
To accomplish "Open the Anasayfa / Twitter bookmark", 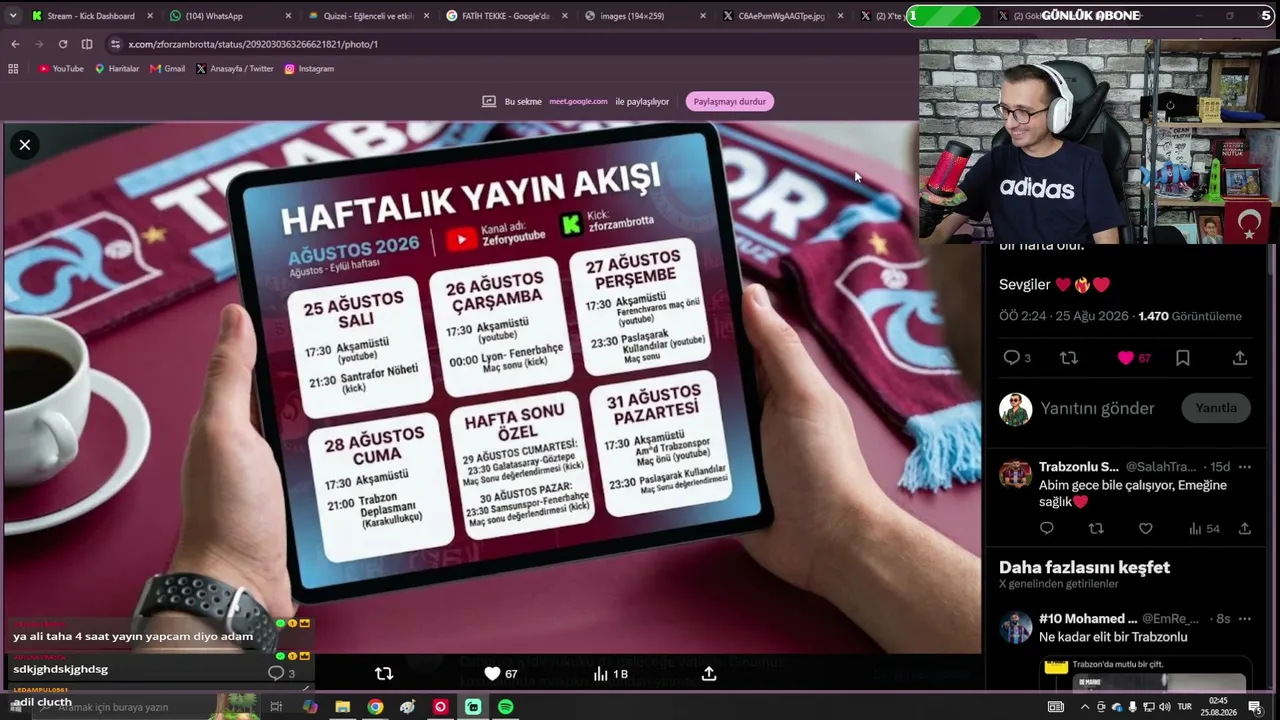I will 235,69.
